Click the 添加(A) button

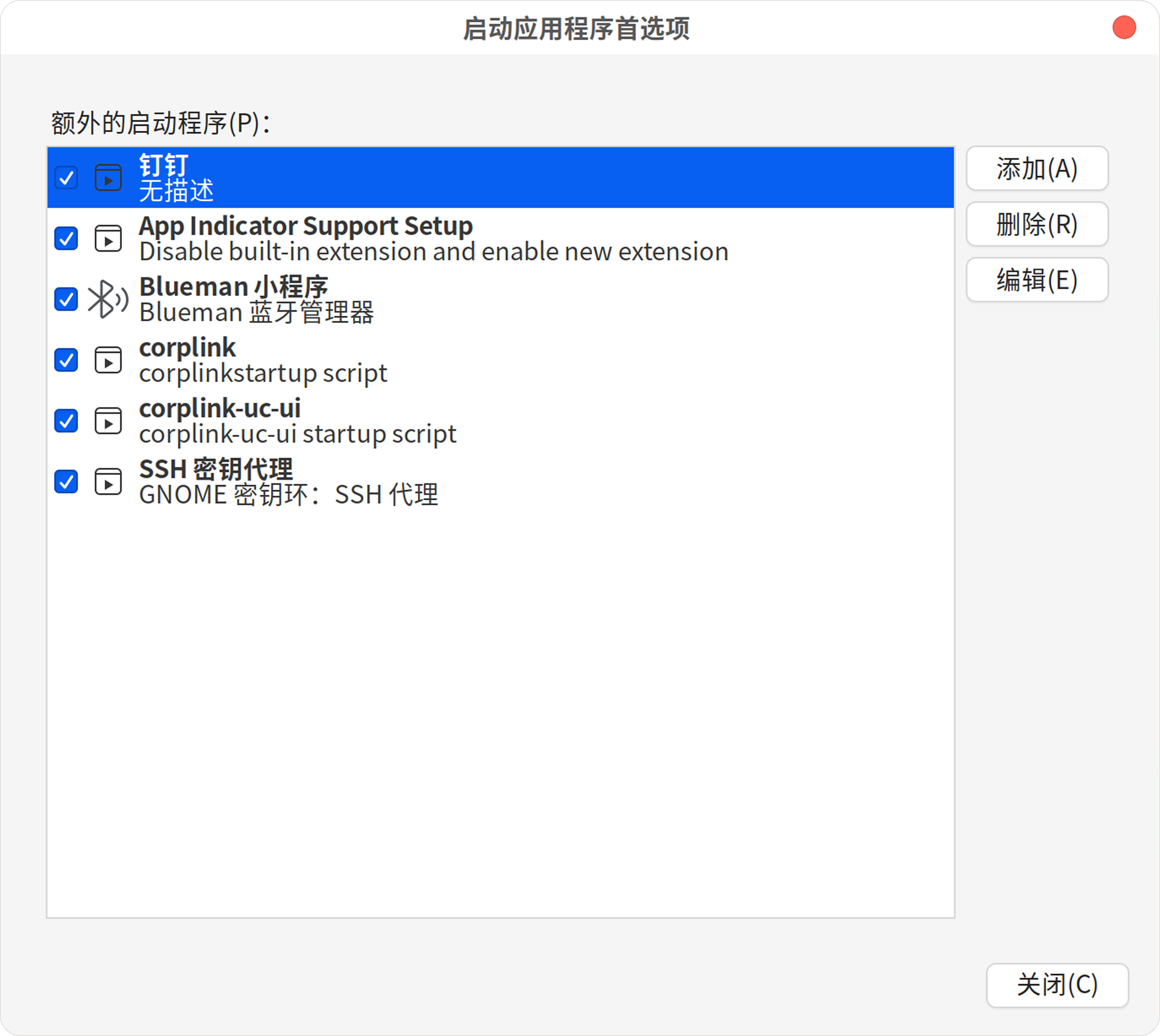point(1037,169)
